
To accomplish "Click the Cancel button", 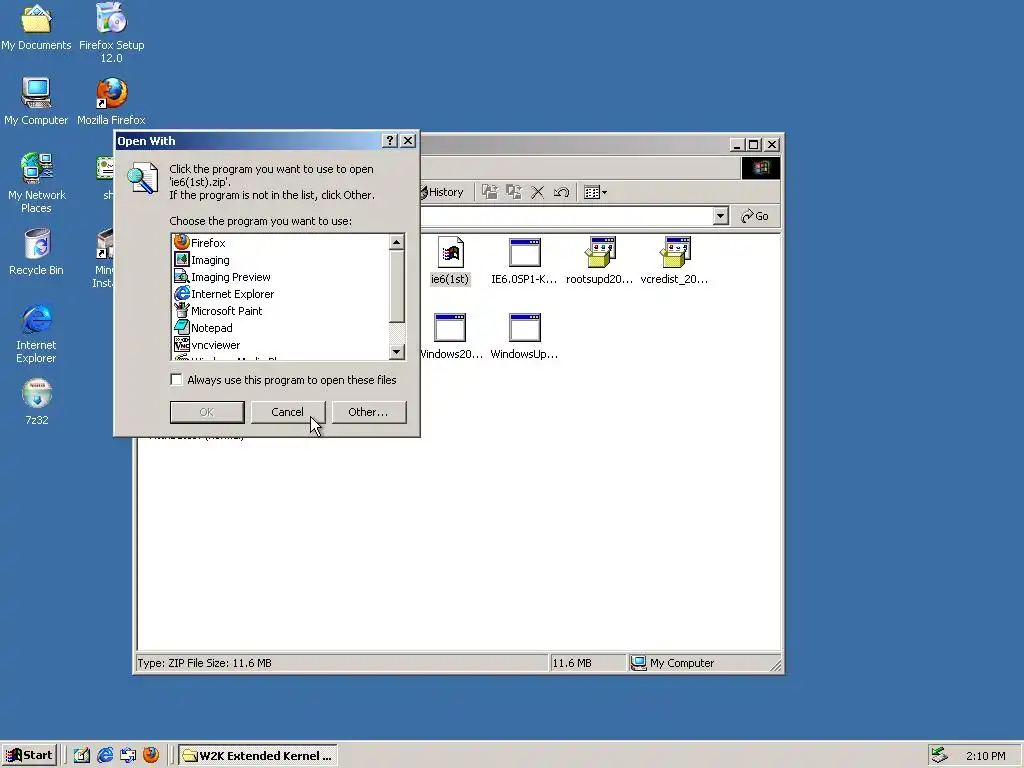I will [288, 412].
